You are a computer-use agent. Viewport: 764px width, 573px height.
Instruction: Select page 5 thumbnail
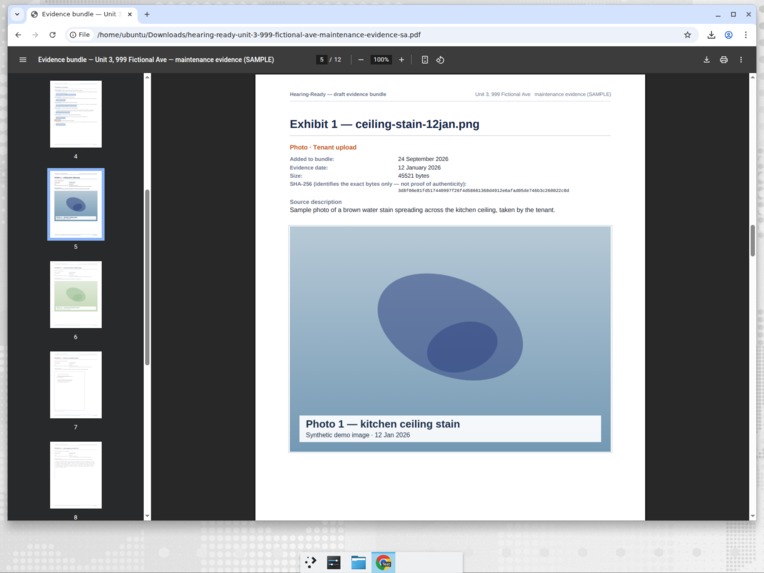pyautogui.click(x=76, y=204)
